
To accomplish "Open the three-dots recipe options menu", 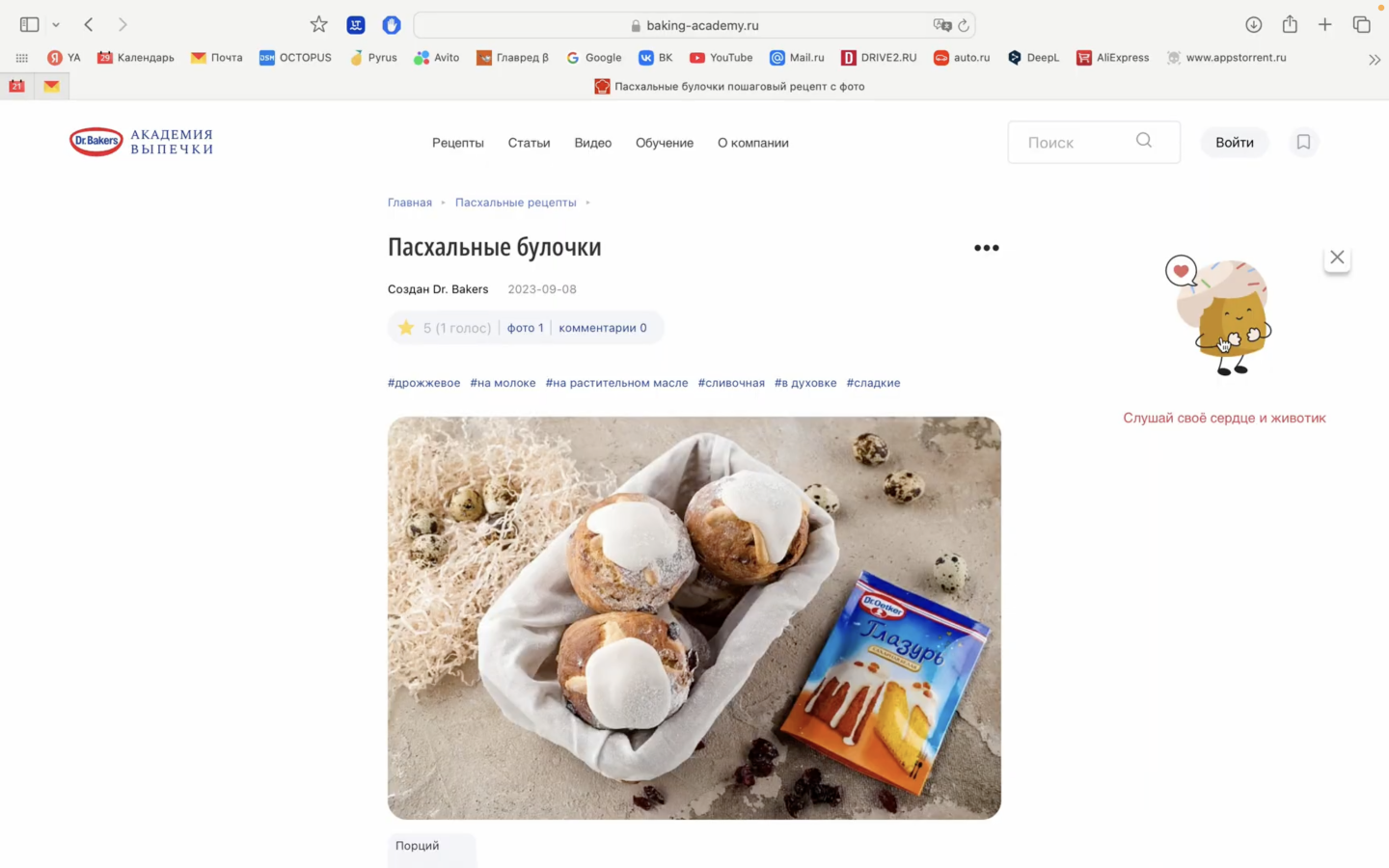I will pos(986,248).
